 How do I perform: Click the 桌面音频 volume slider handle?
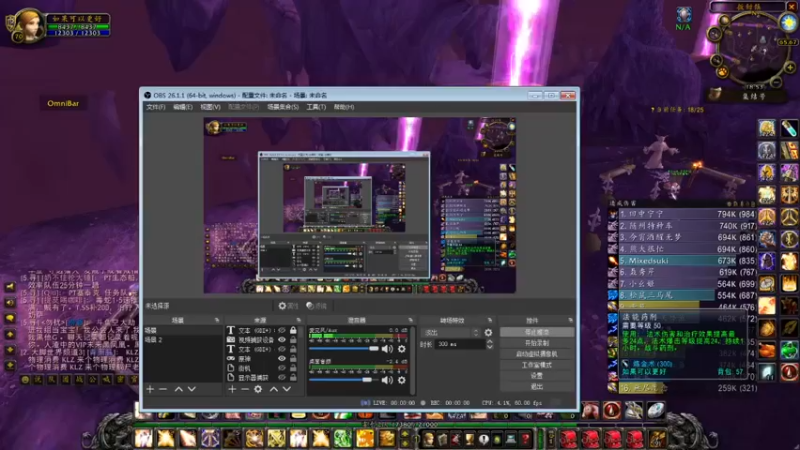click(x=367, y=380)
